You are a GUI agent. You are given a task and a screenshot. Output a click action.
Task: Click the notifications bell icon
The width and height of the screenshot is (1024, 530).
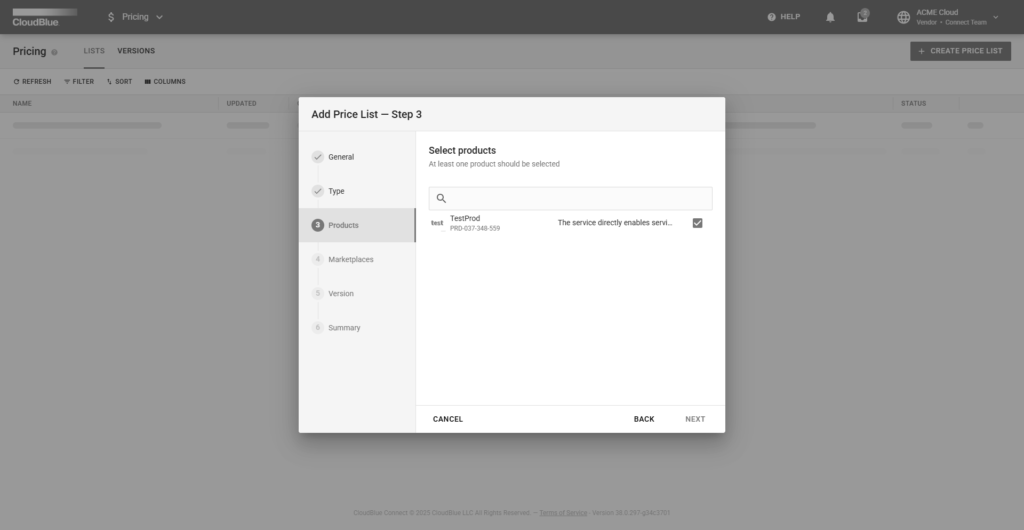830,17
